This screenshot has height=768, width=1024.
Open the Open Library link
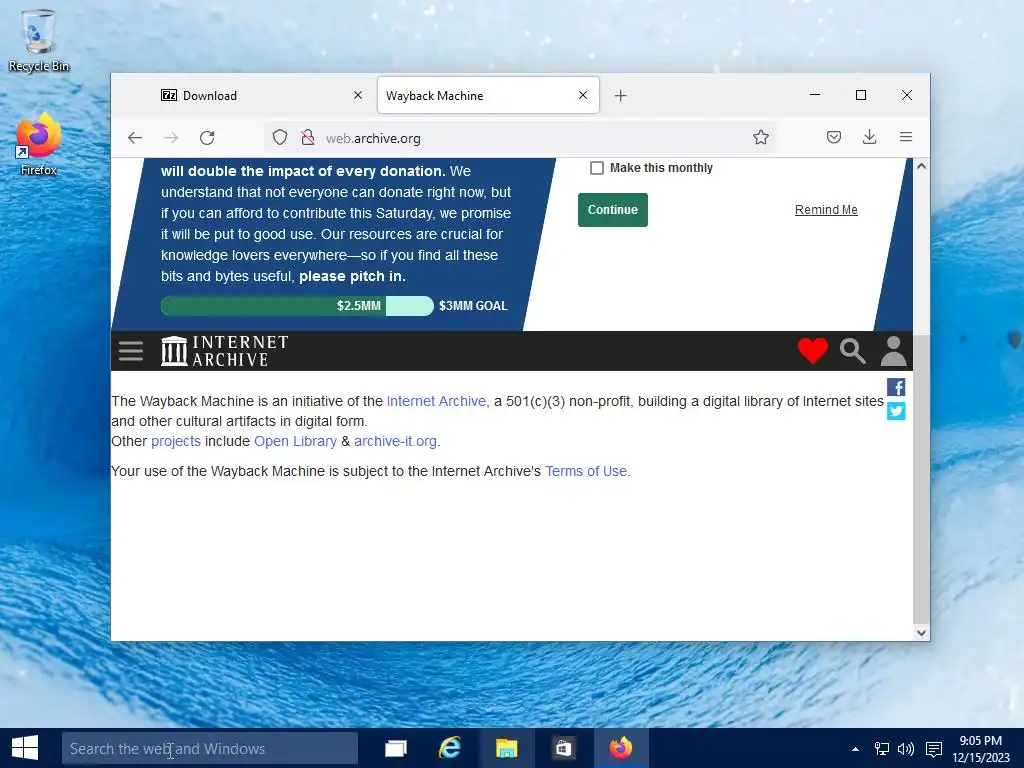[295, 441]
